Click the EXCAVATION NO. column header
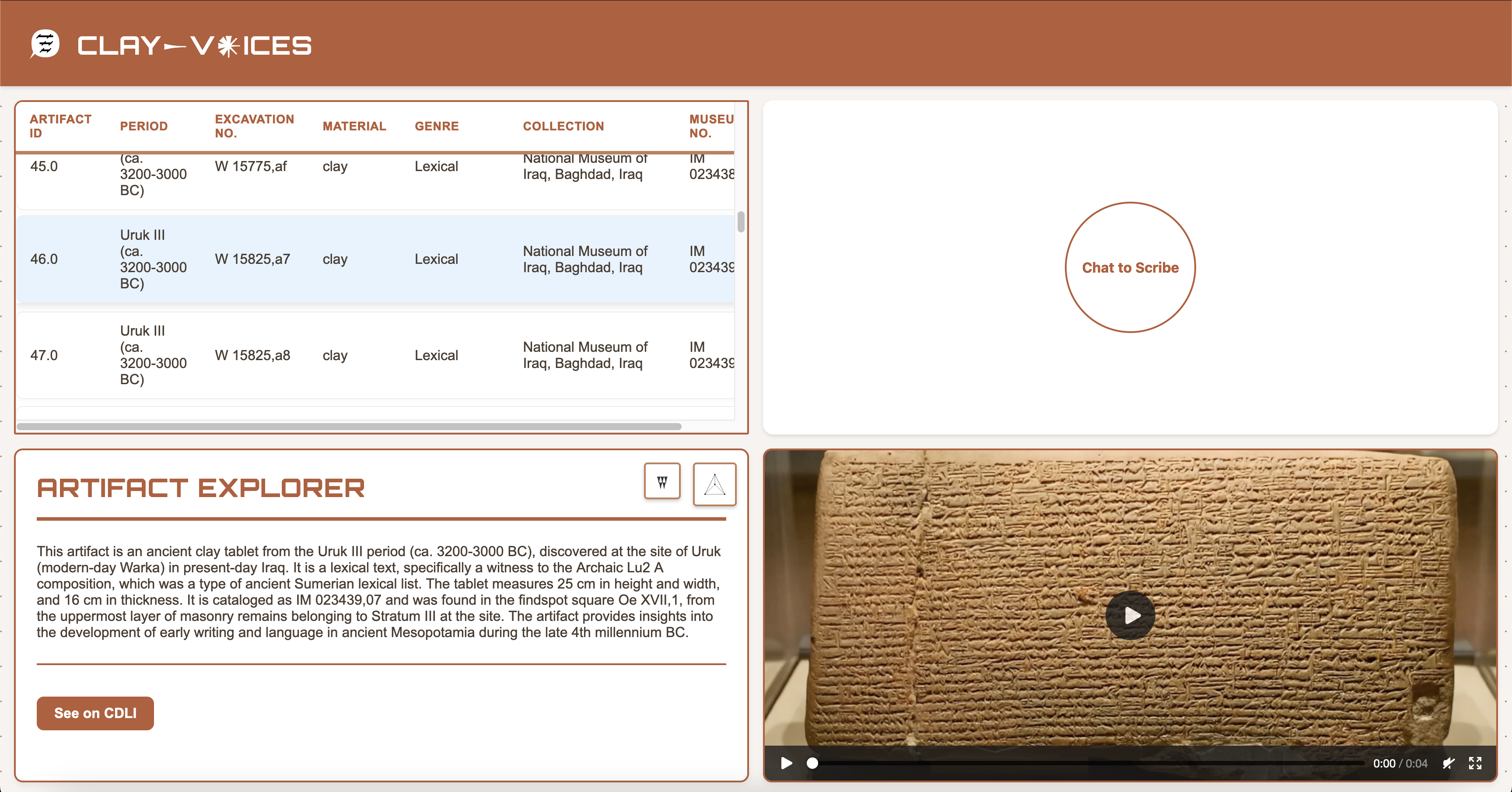The width and height of the screenshot is (1512, 792). [x=254, y=126]
